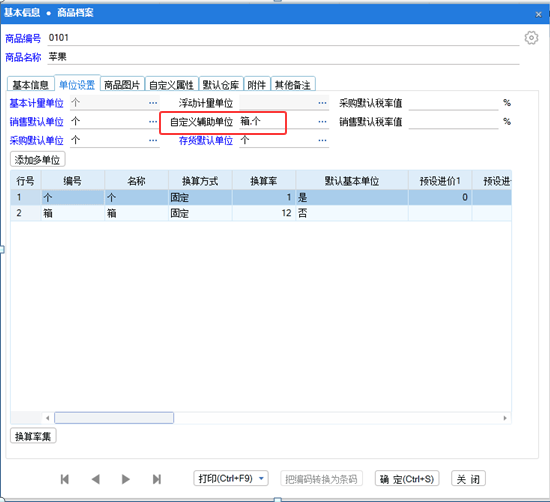Image resolution: width=550 pixels, height=502 pixels.
Task: Switch to 默认仓库 tab
Action: coord(221,85)
